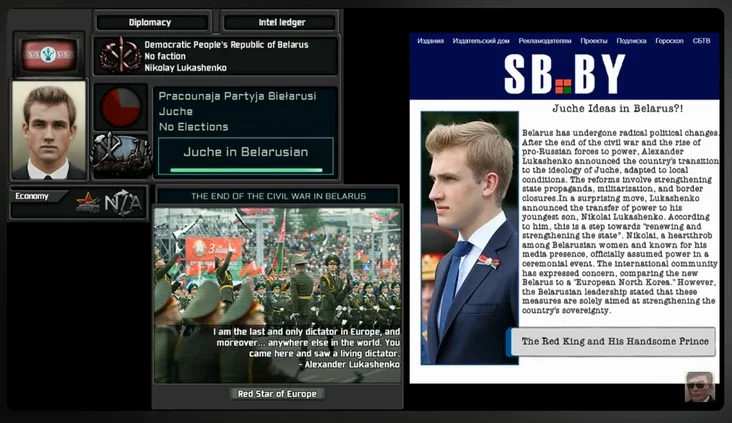Image resolution: width=732 pixels, height=423 pixels.
Task: Click the N/A economy icon
Action: coord(123,203)
